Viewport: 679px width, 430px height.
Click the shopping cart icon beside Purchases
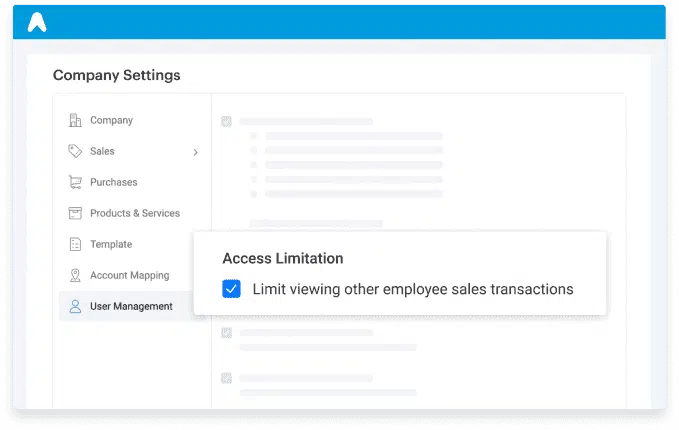point(75,183)
